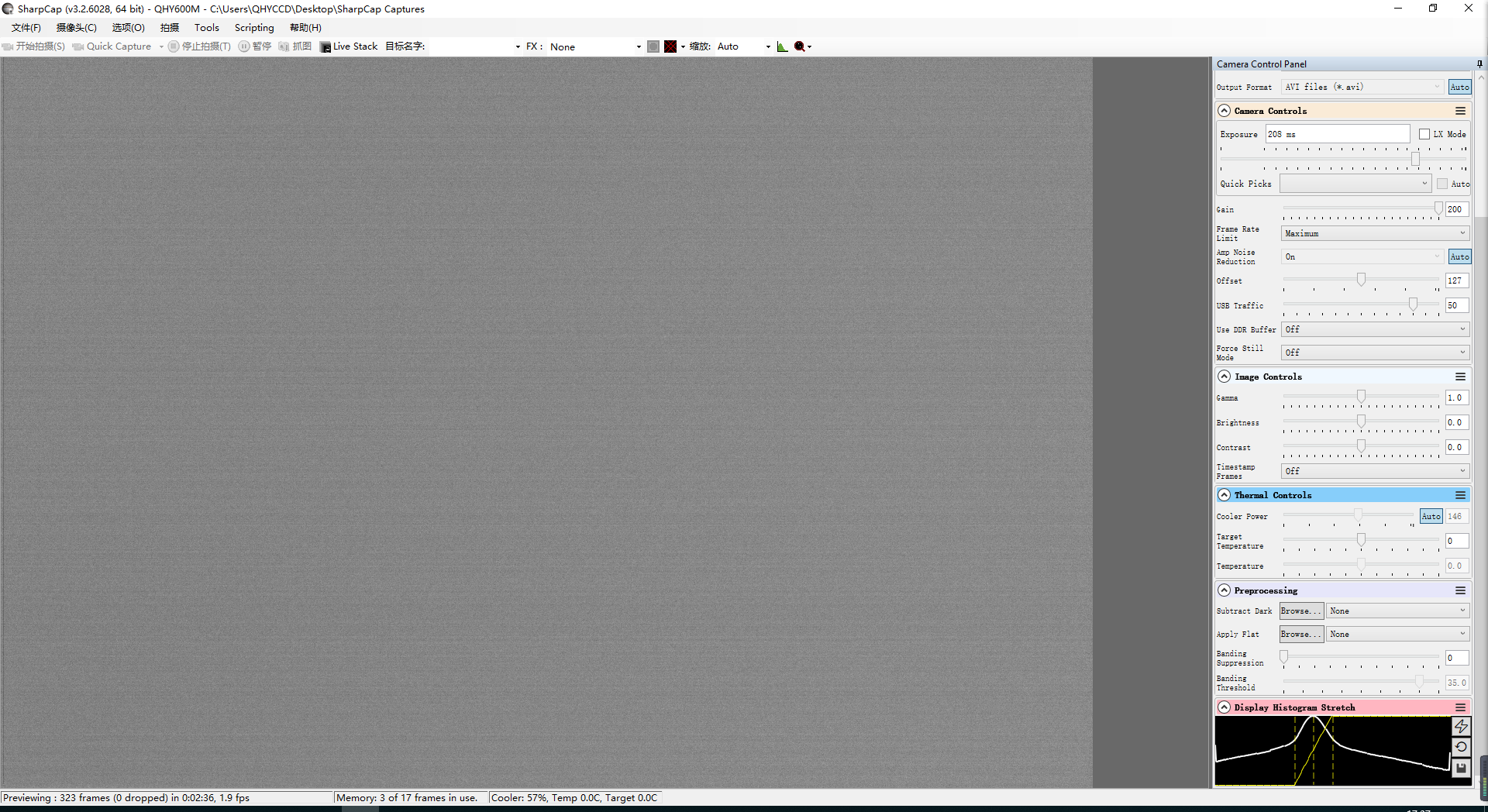Pin the Camera Control Panel

point(1479,64)
